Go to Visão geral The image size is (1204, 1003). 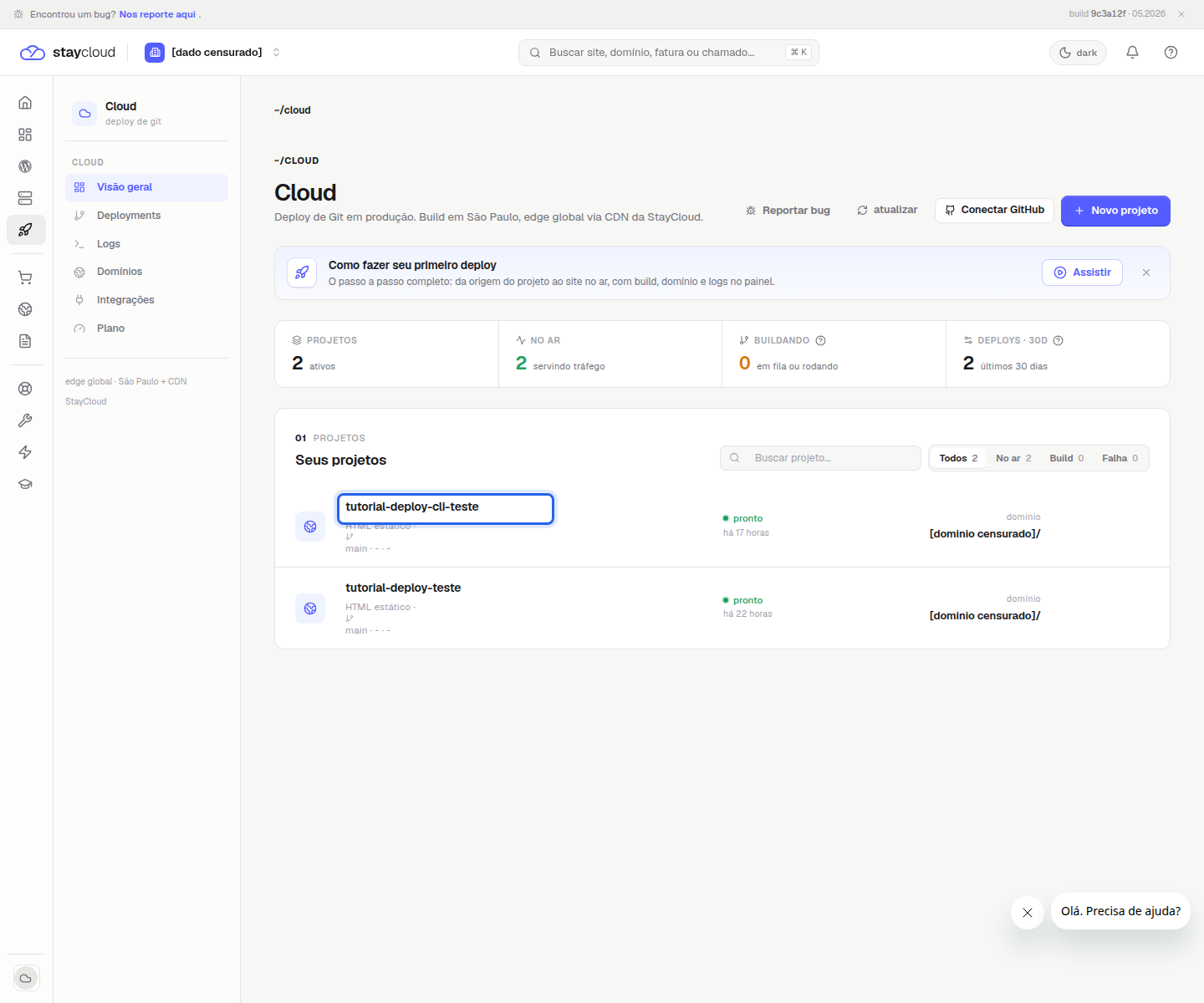point(146,187)
